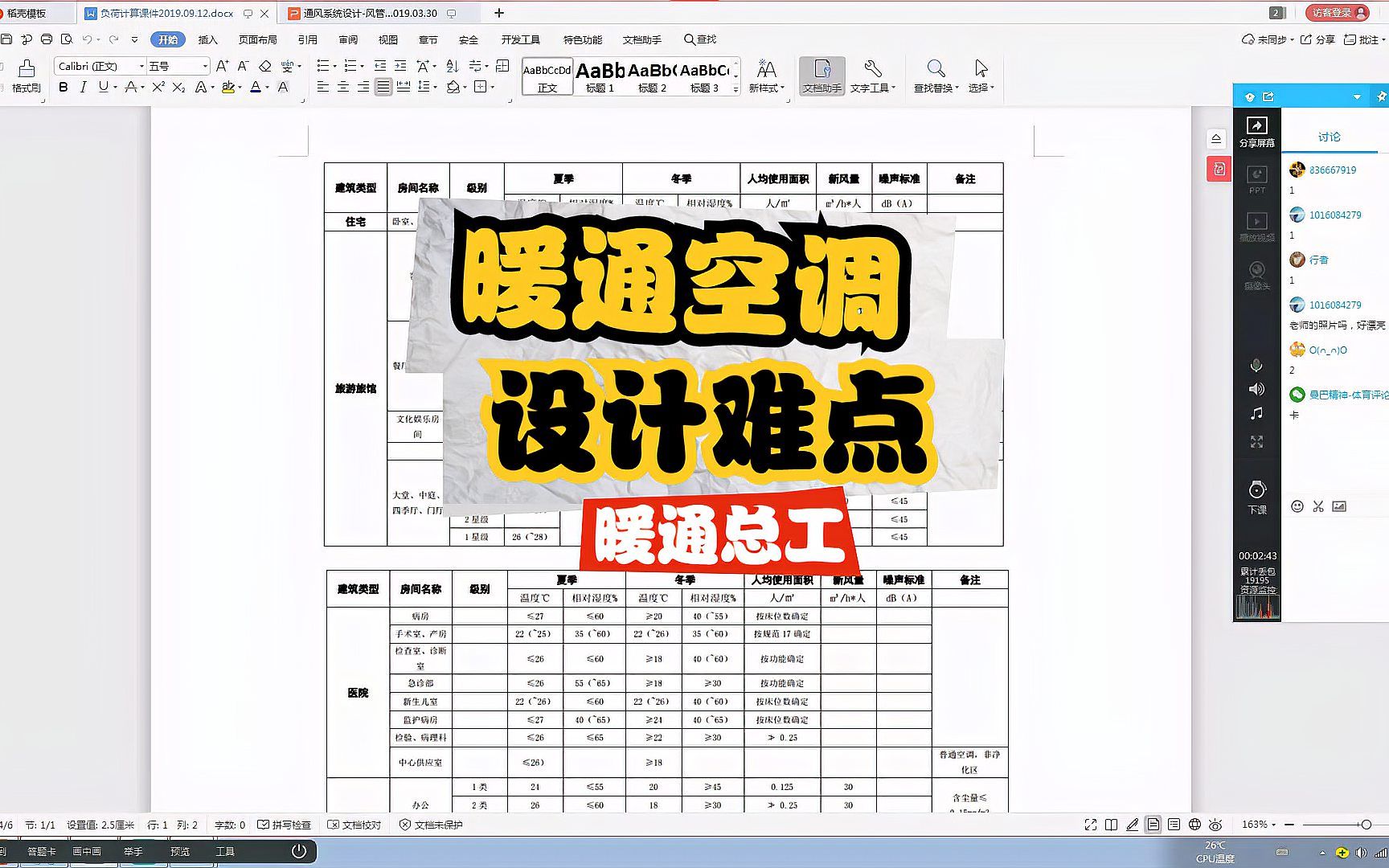This screenshot has height=868, width=1389.
Task: Open 查找替换 tool
Action: click(936, 76)
